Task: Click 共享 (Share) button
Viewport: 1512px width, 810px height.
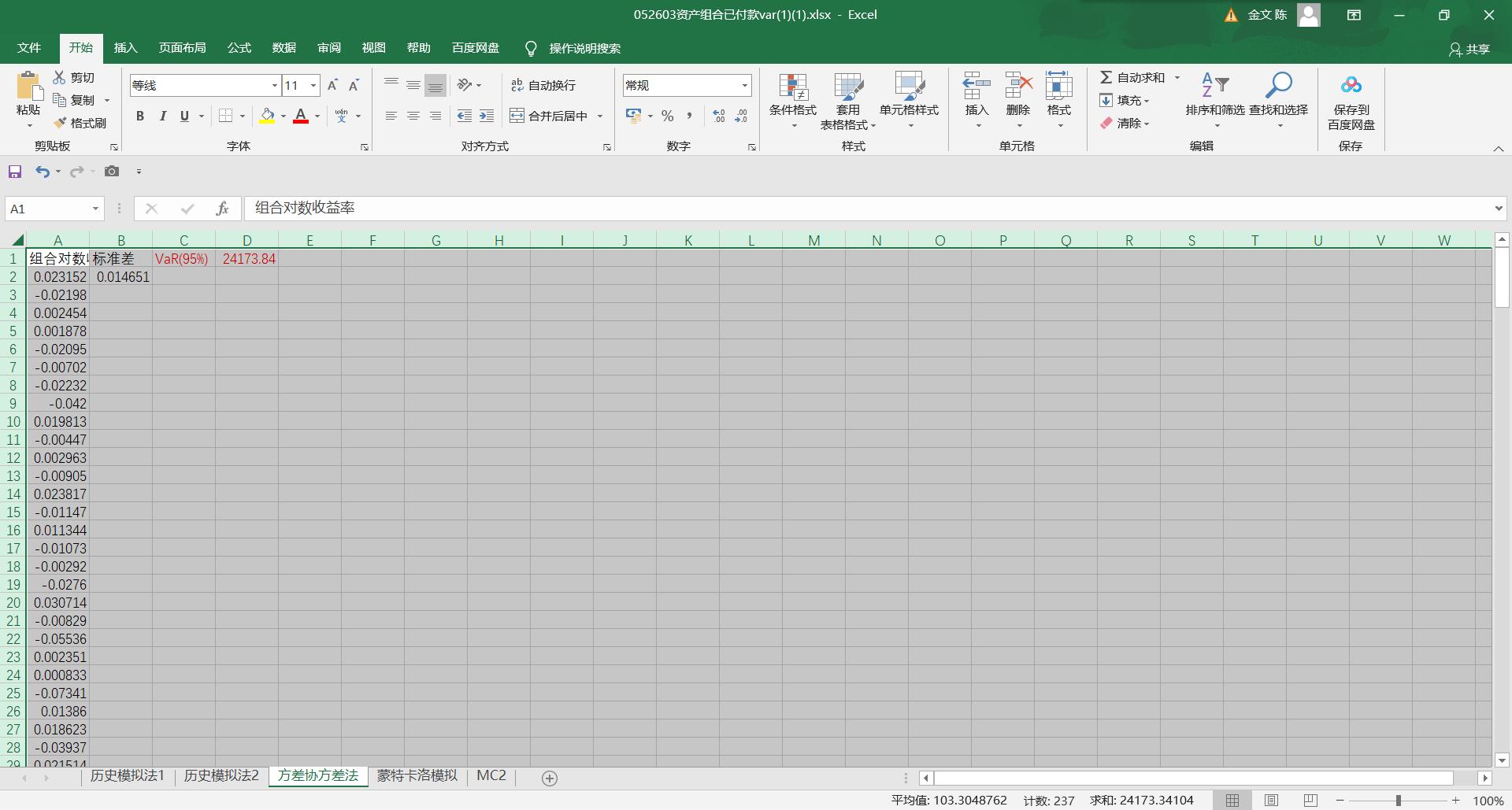Action: tap(1469, 49)
